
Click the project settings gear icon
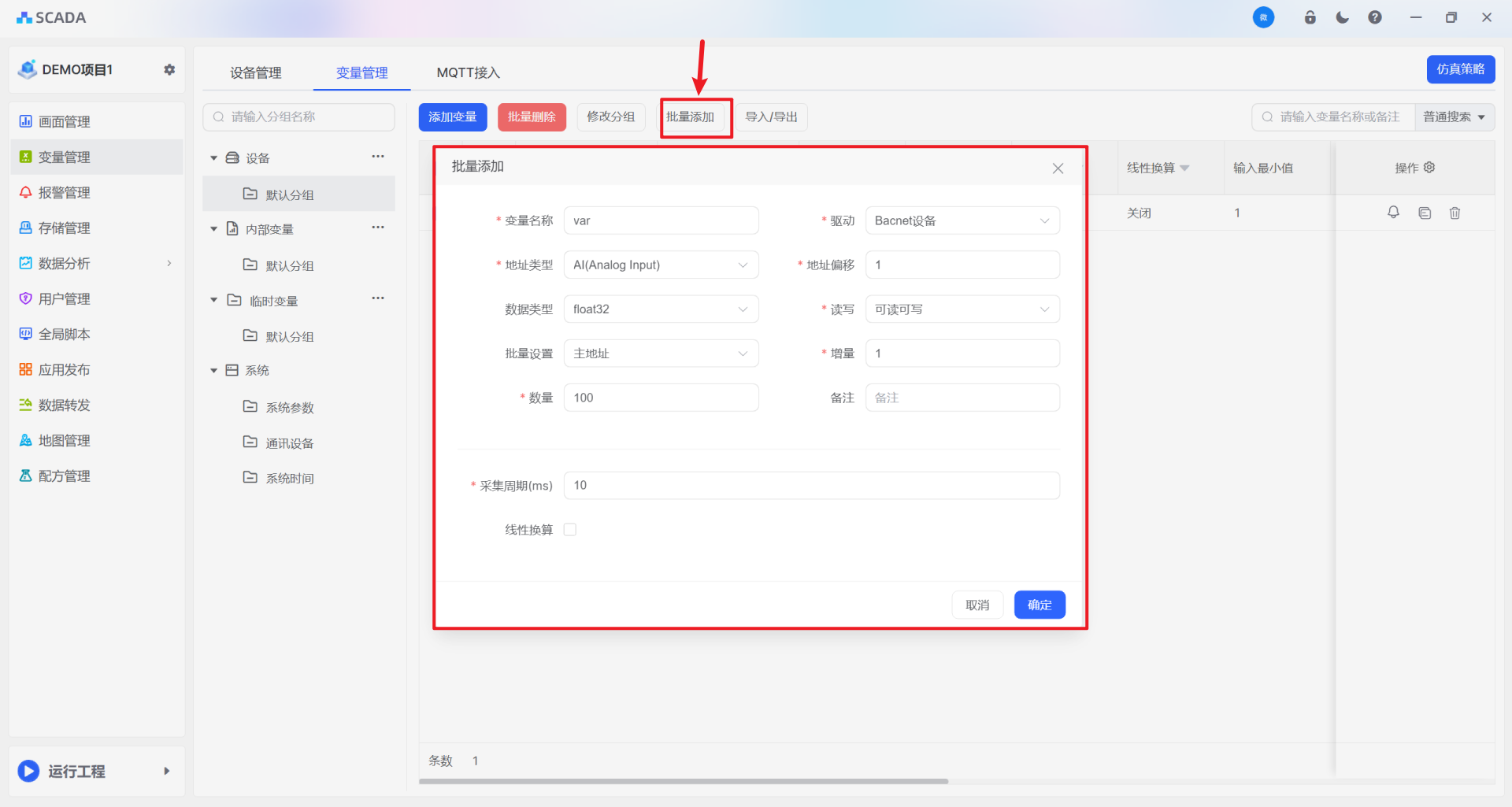pos(169,69)
